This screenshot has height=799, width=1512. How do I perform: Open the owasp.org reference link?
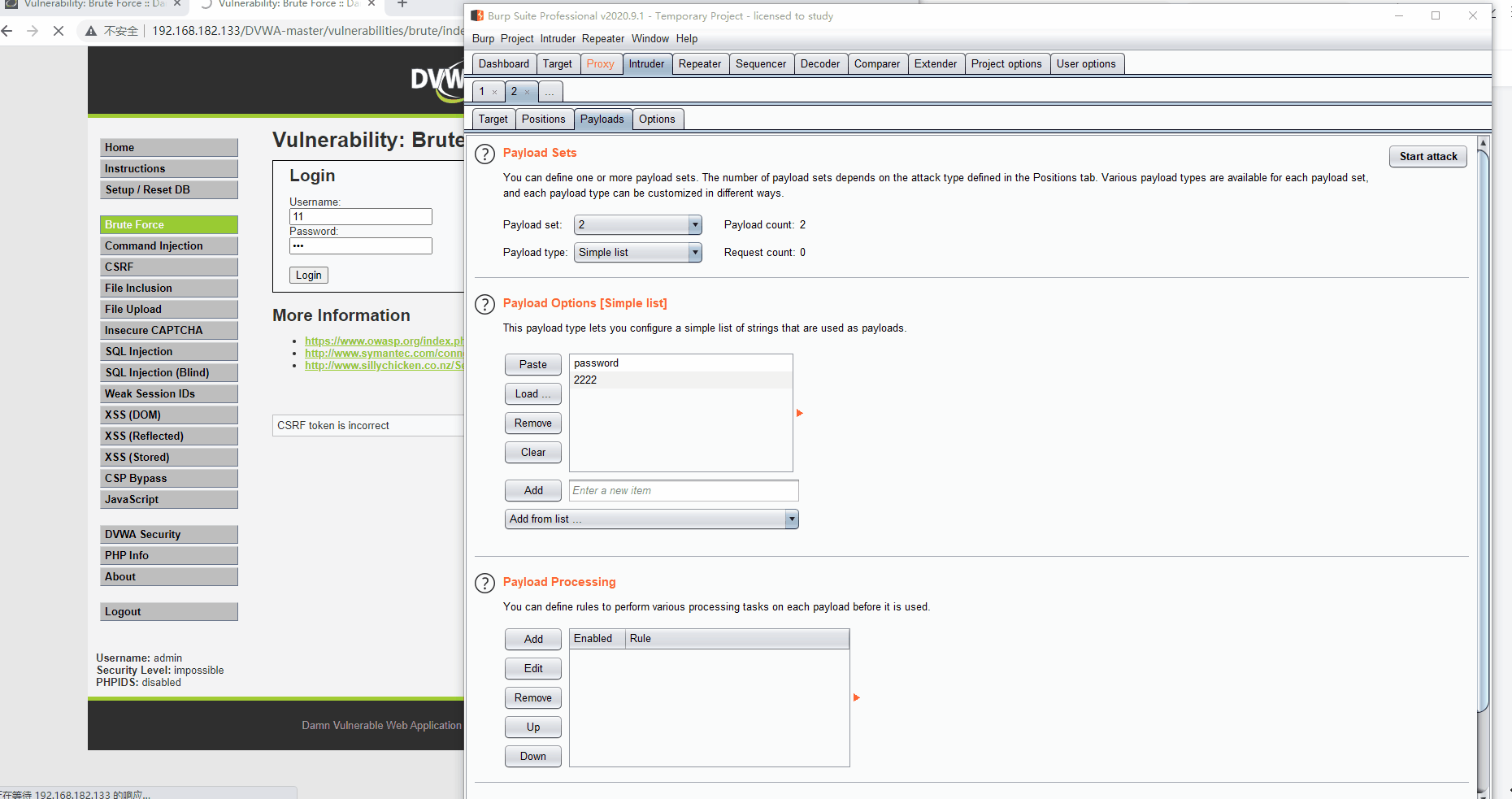click(384, 341)
